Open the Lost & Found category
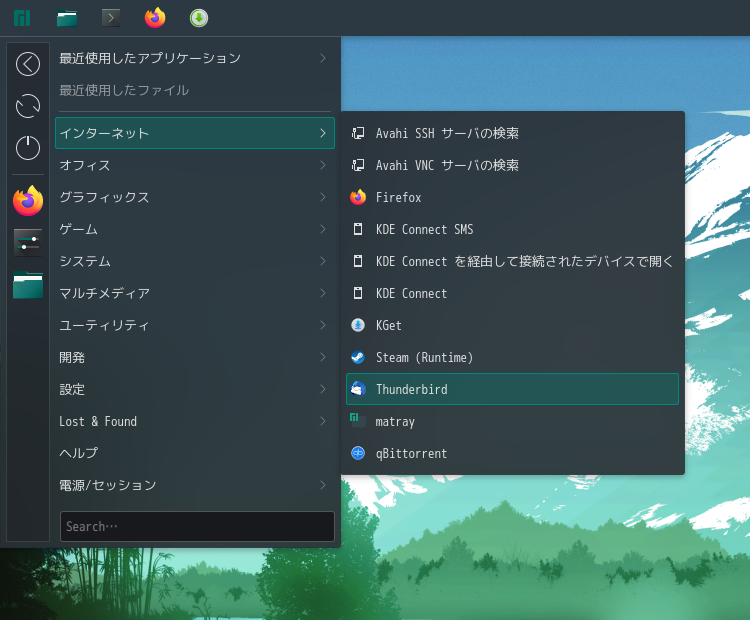Screen dimensions: 750x620 tap(195, 421)
